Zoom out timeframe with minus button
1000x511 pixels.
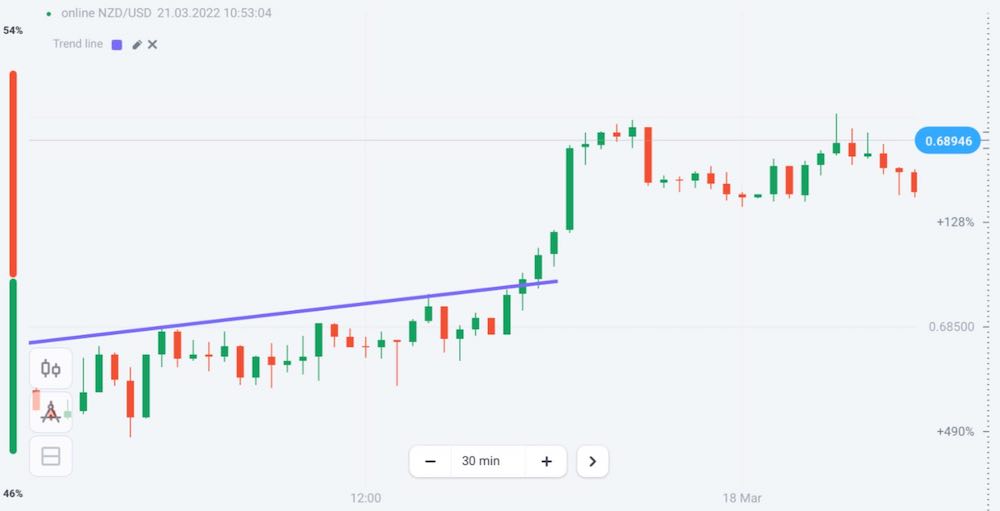click(x=431, y=461)
